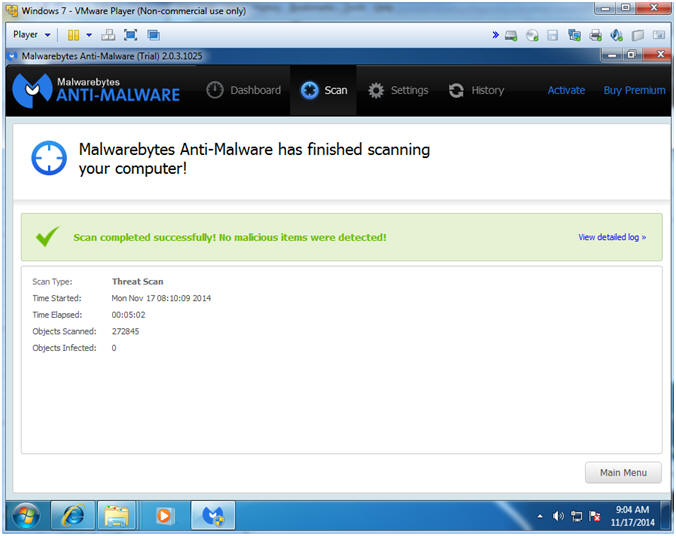Expand the double-chevron devices toolbar arrow

point(495,35)
